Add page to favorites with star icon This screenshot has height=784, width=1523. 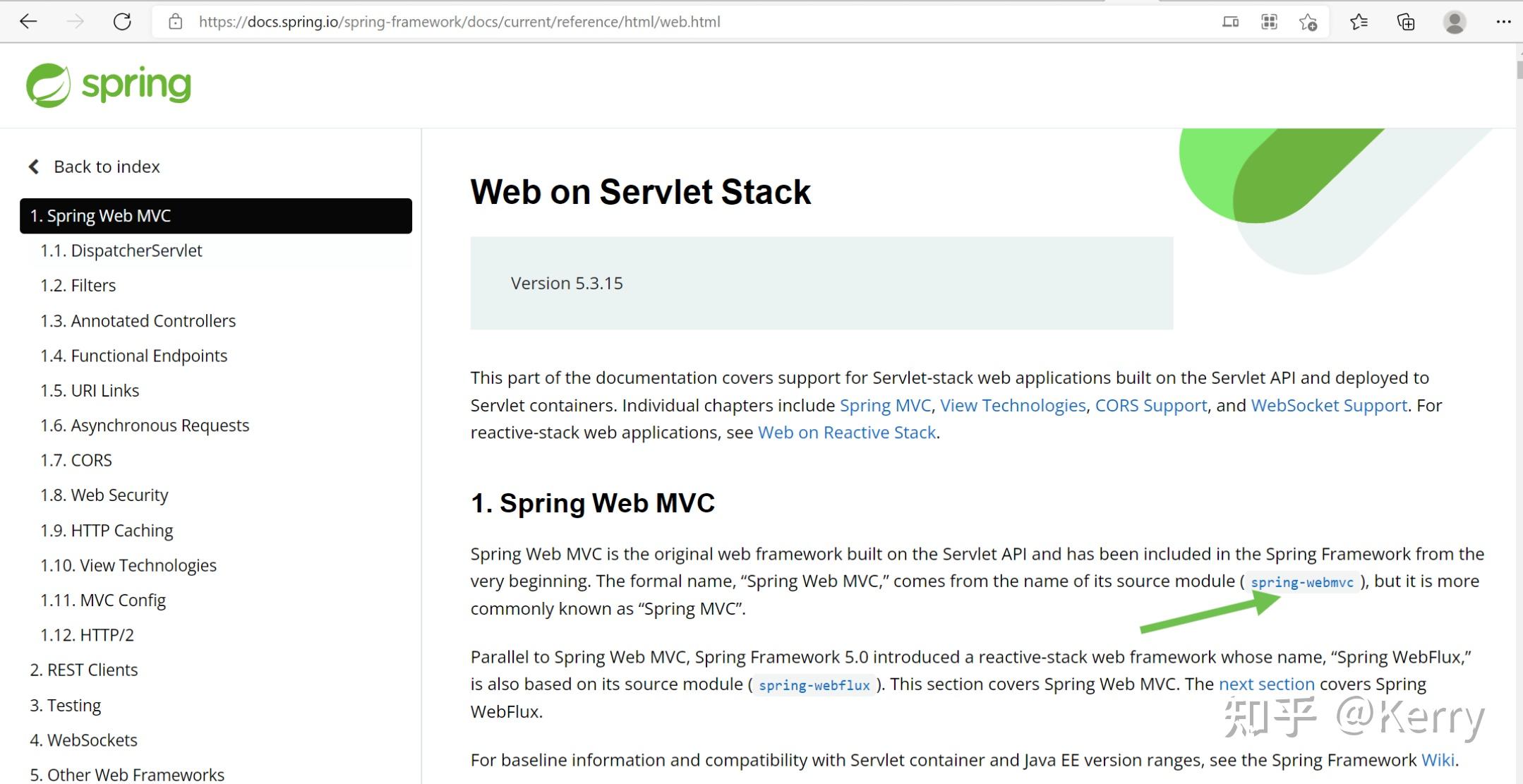[x=1309, y=21]
